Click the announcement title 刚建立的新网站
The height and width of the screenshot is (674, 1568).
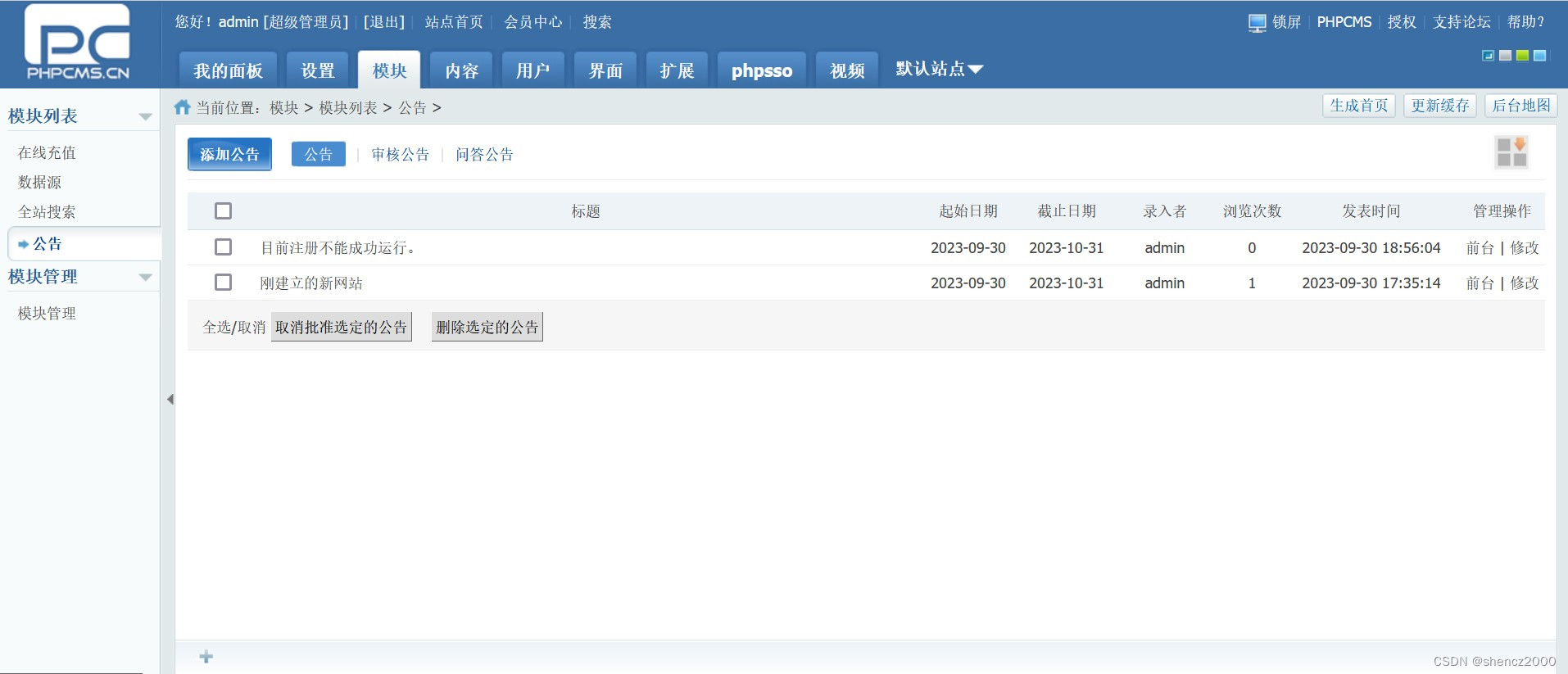(x=311, y=283)
